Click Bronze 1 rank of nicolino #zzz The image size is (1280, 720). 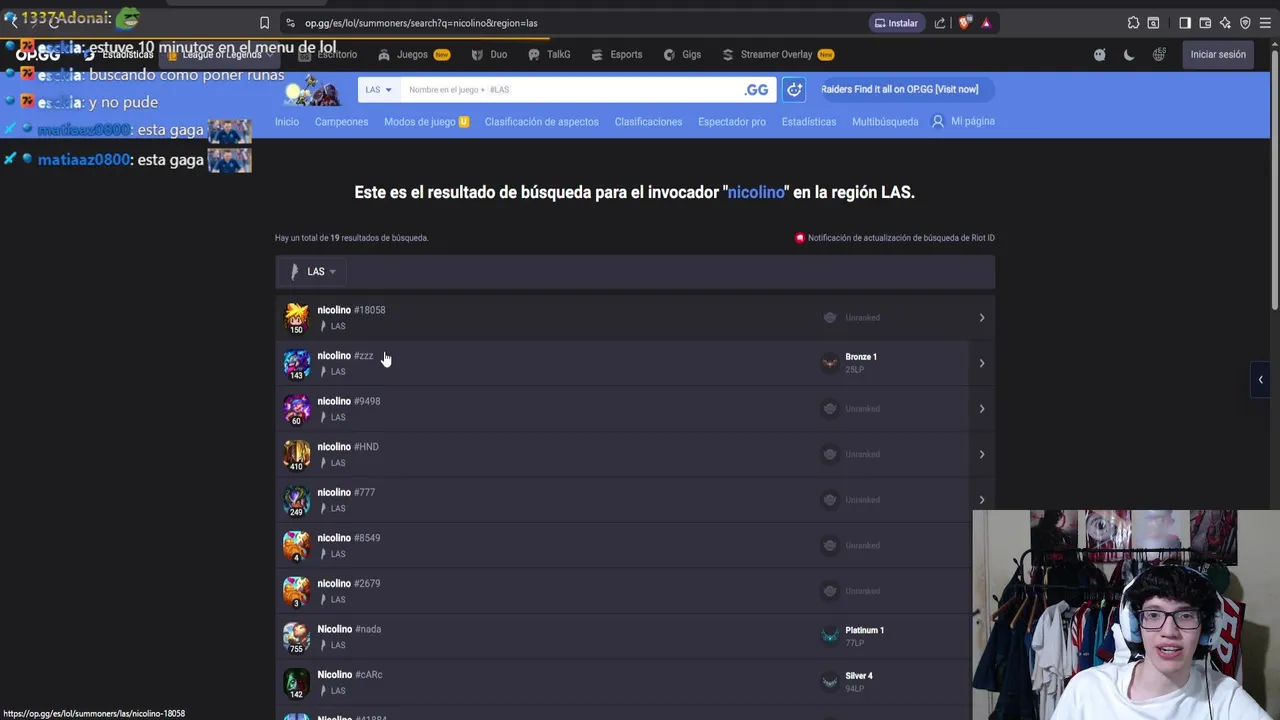pos(861,357)
